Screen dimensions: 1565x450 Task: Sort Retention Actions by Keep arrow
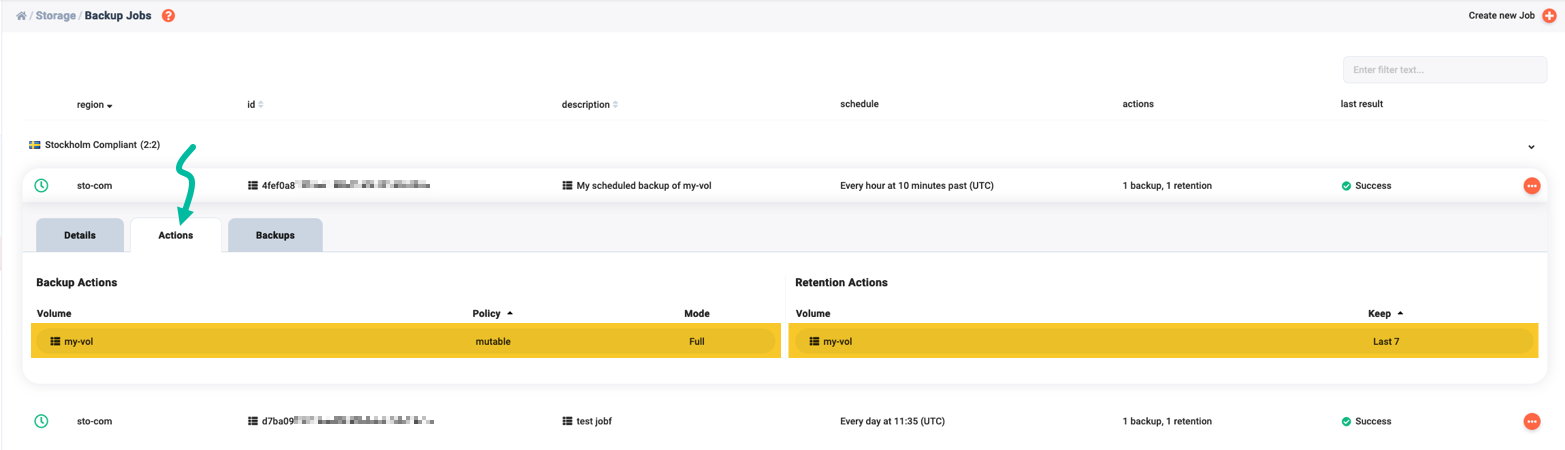[x=1400, y=313]
